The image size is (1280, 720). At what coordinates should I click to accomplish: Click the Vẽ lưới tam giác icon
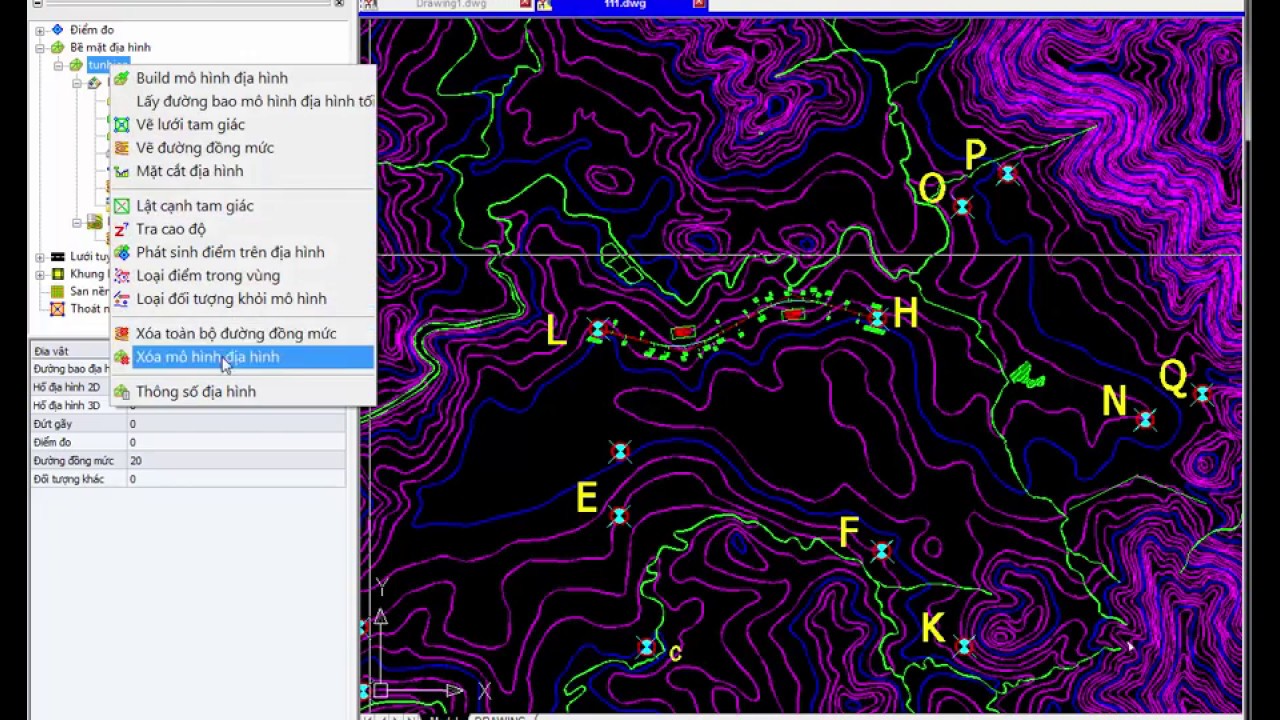[121, 125]
